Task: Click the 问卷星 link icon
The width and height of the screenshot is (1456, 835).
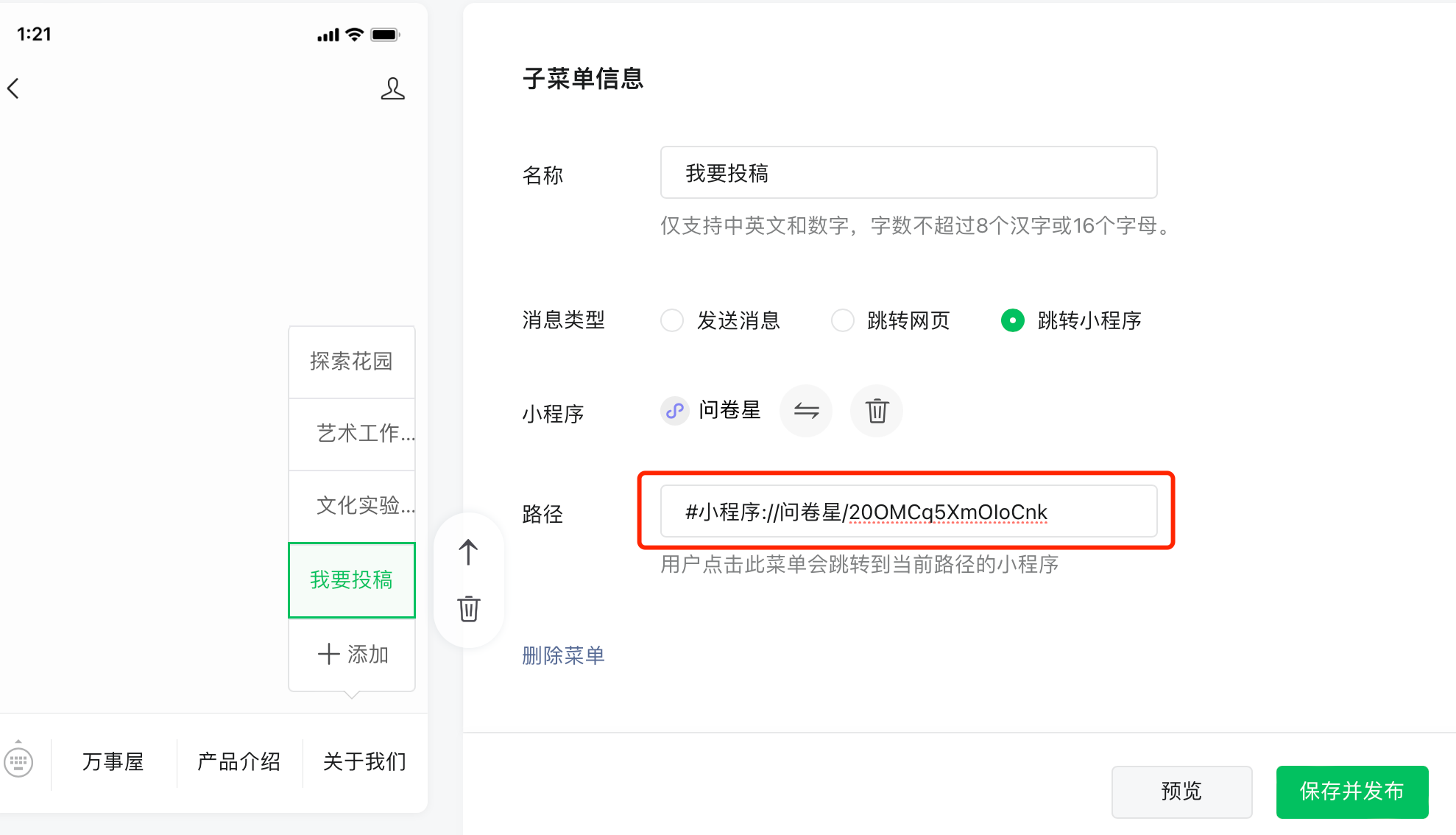Action: pyautogui.click(x=674, y=411)
